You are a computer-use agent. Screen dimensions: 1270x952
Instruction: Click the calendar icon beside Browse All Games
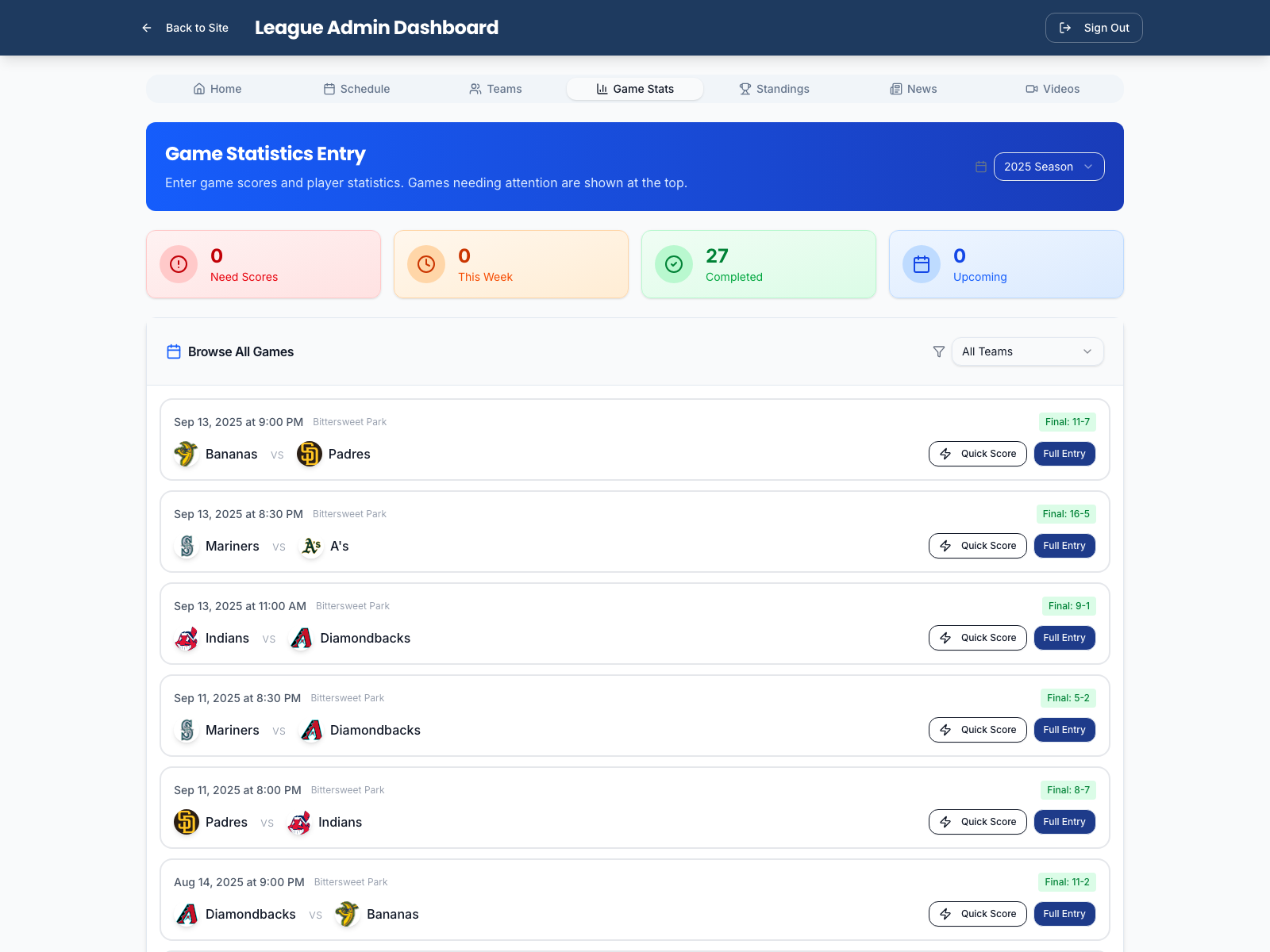click(x=174, y=351)
